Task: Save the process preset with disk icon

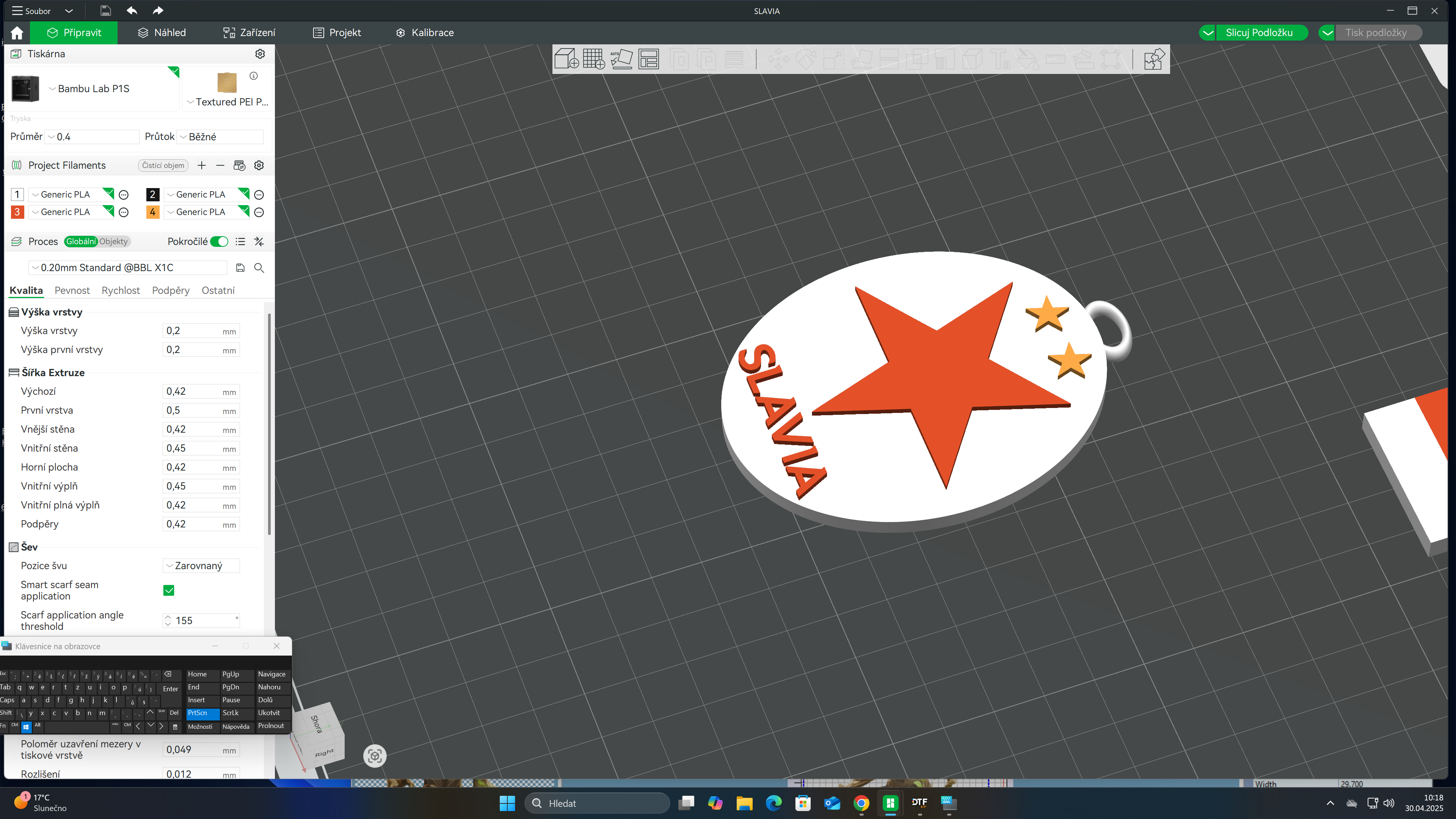Action: [x=240, y=268]
